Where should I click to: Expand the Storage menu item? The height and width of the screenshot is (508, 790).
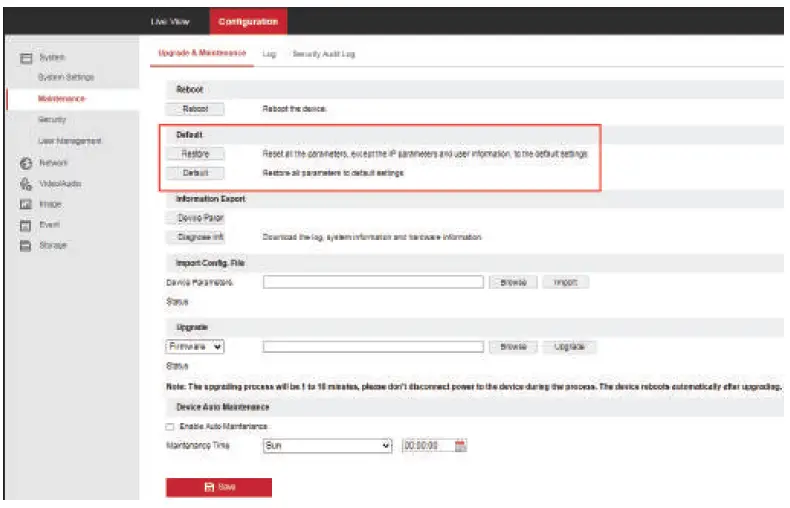[x=53, y=245]
